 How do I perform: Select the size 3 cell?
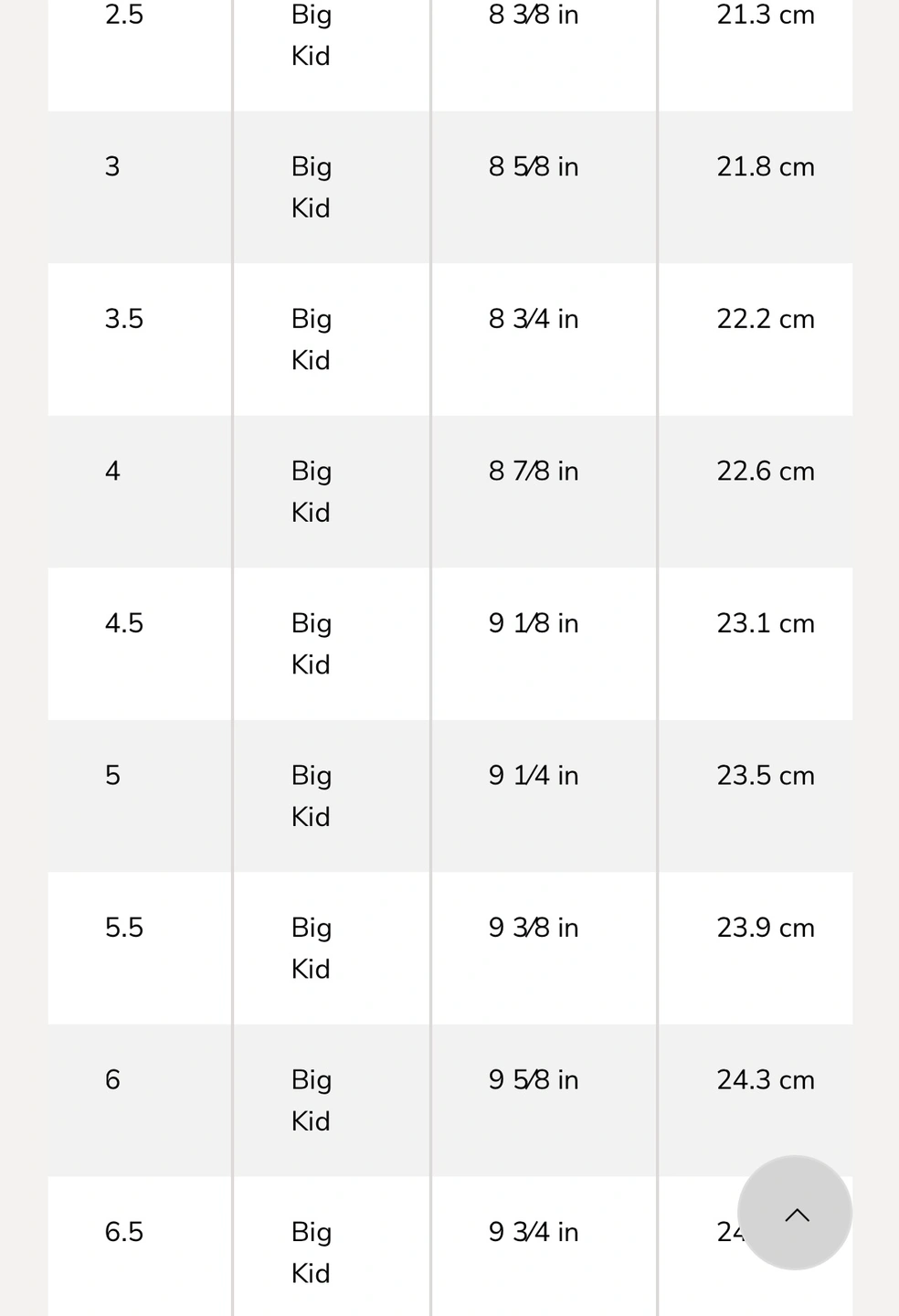tap(112, 166)
